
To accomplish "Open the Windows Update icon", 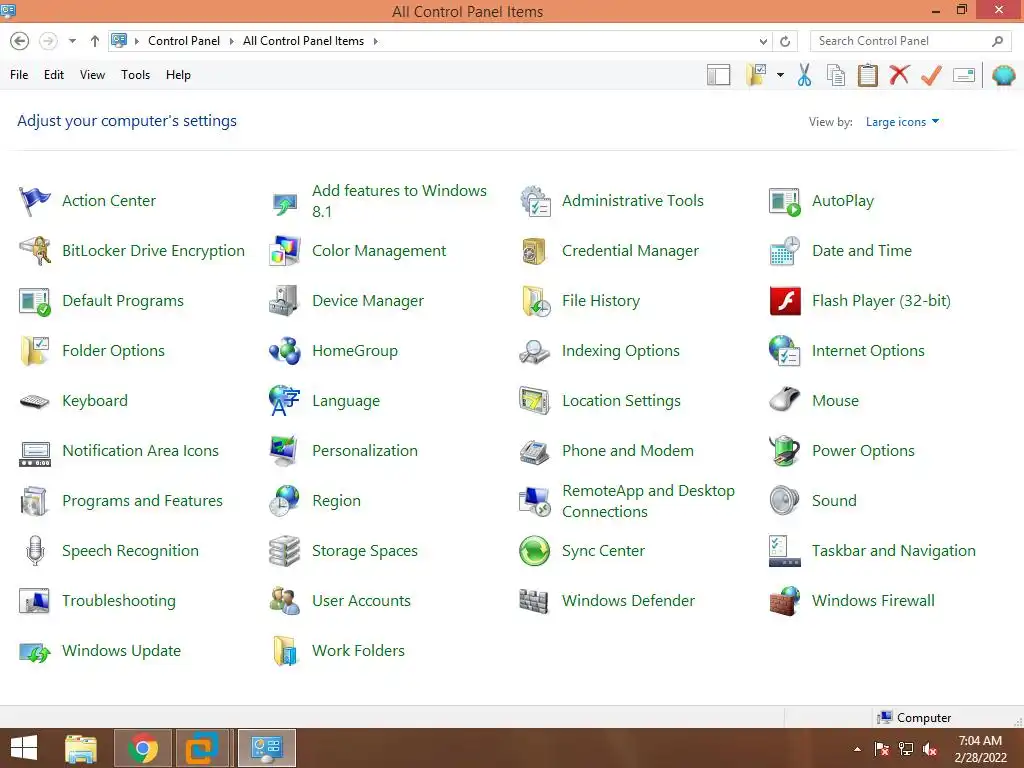I will pyautogui.click(x=35, y=651).
